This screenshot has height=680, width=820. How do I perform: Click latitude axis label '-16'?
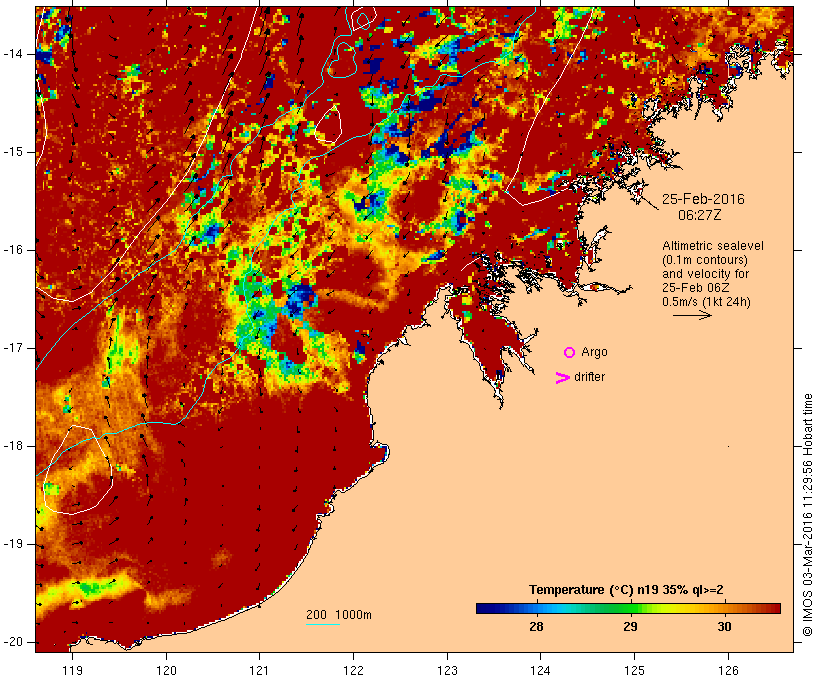(13, 250)
